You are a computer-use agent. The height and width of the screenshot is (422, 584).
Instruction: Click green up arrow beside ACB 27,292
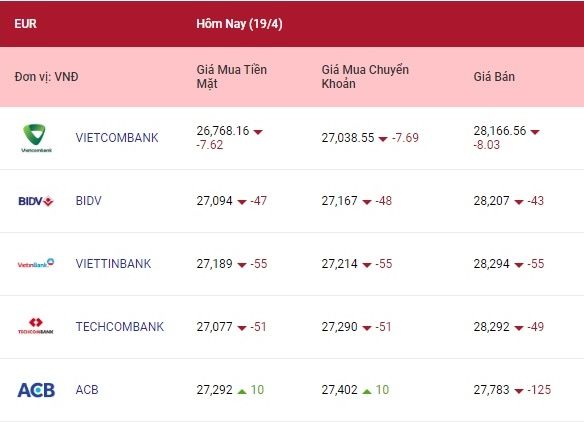(x=242, y=391)
